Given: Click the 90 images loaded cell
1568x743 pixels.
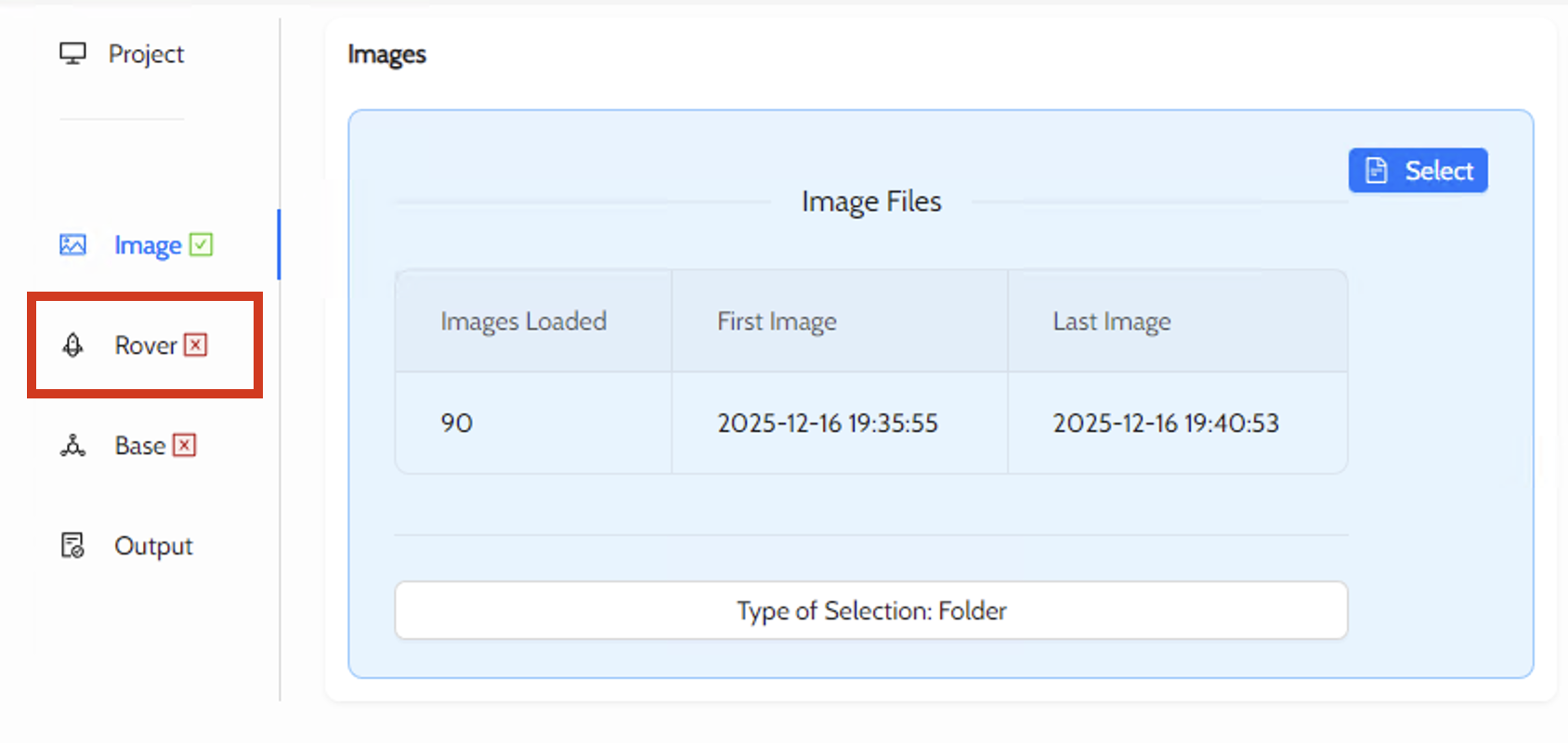Looking at the screenshot, I should pos(457,424).
